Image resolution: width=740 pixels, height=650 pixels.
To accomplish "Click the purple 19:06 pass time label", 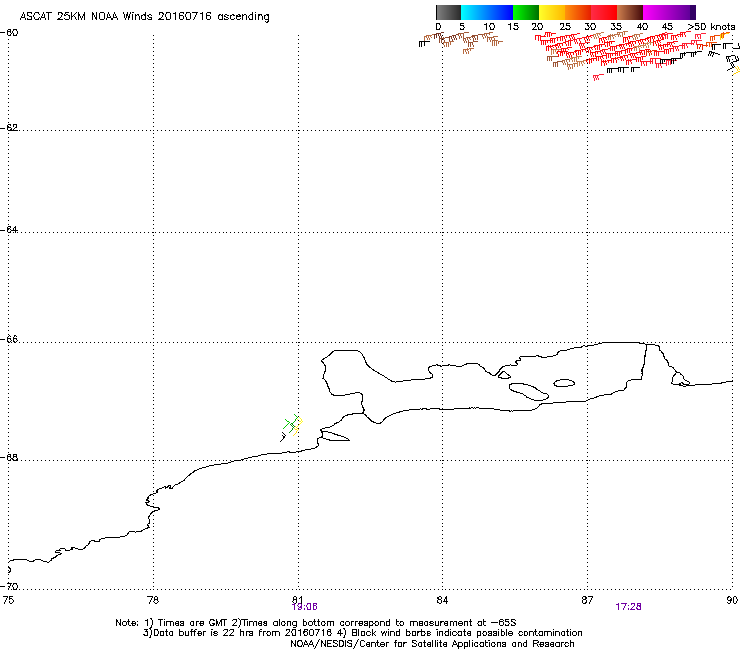I will [304, 607].
